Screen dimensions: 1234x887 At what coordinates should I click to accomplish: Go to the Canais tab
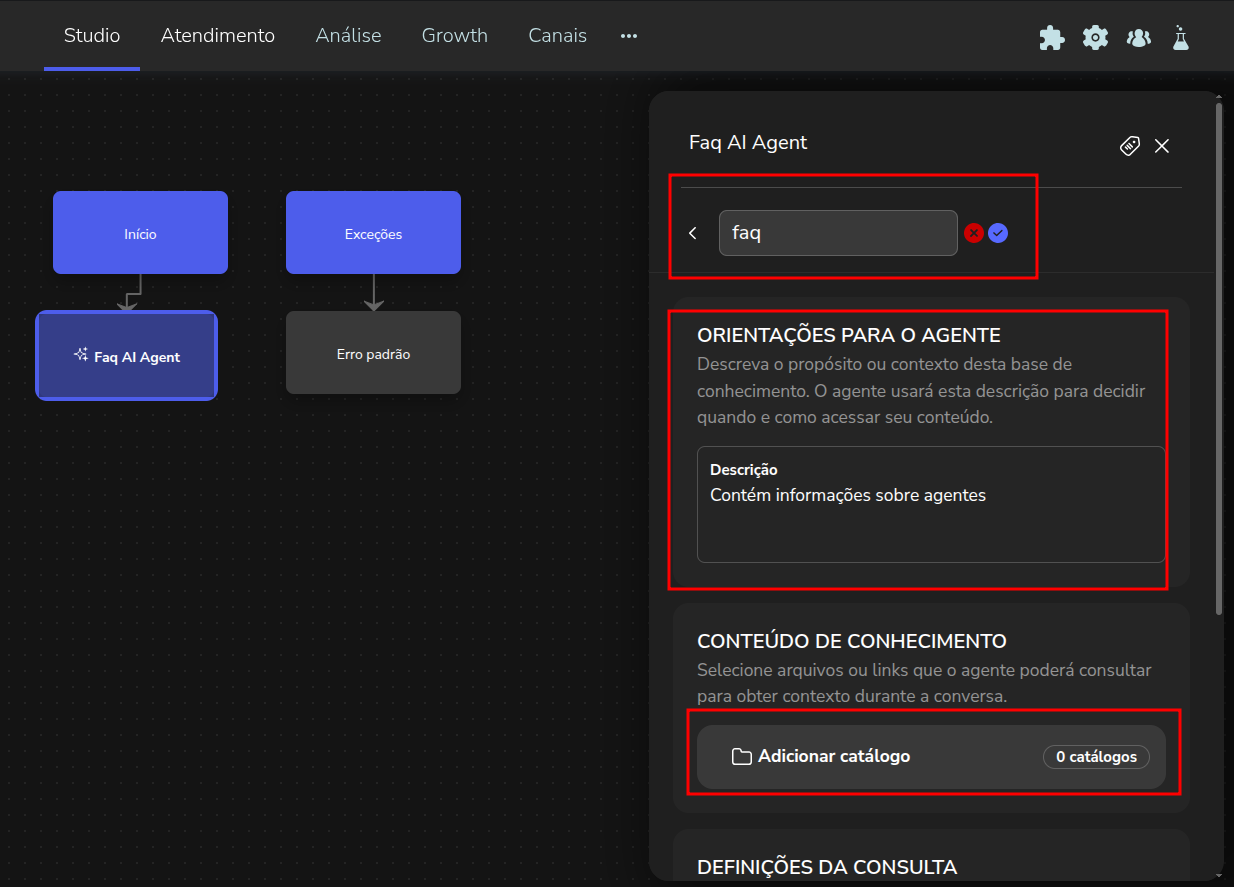click(557, 36)
